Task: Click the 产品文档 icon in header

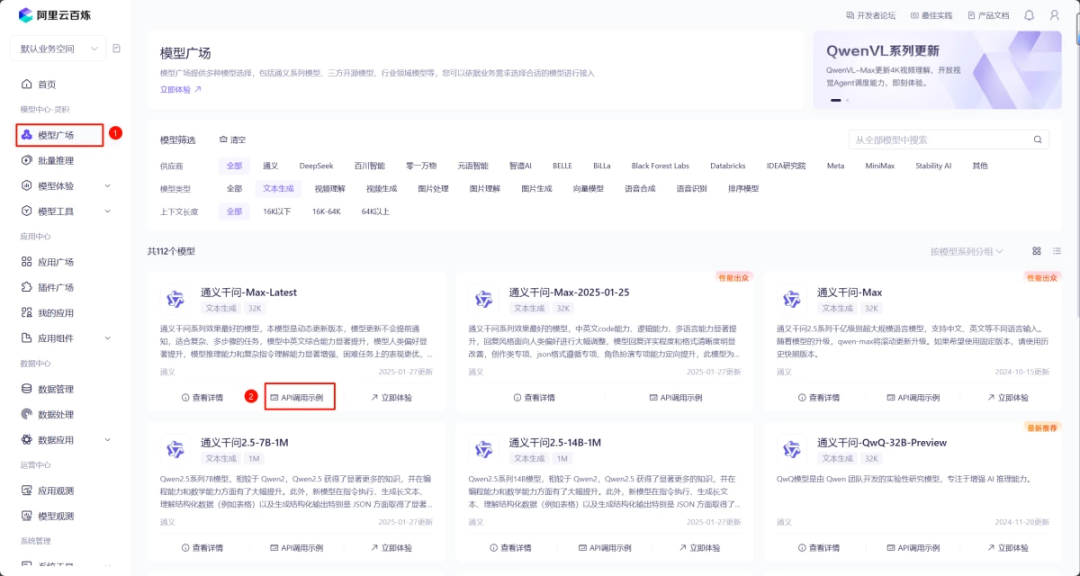Action: click(971, 15)
